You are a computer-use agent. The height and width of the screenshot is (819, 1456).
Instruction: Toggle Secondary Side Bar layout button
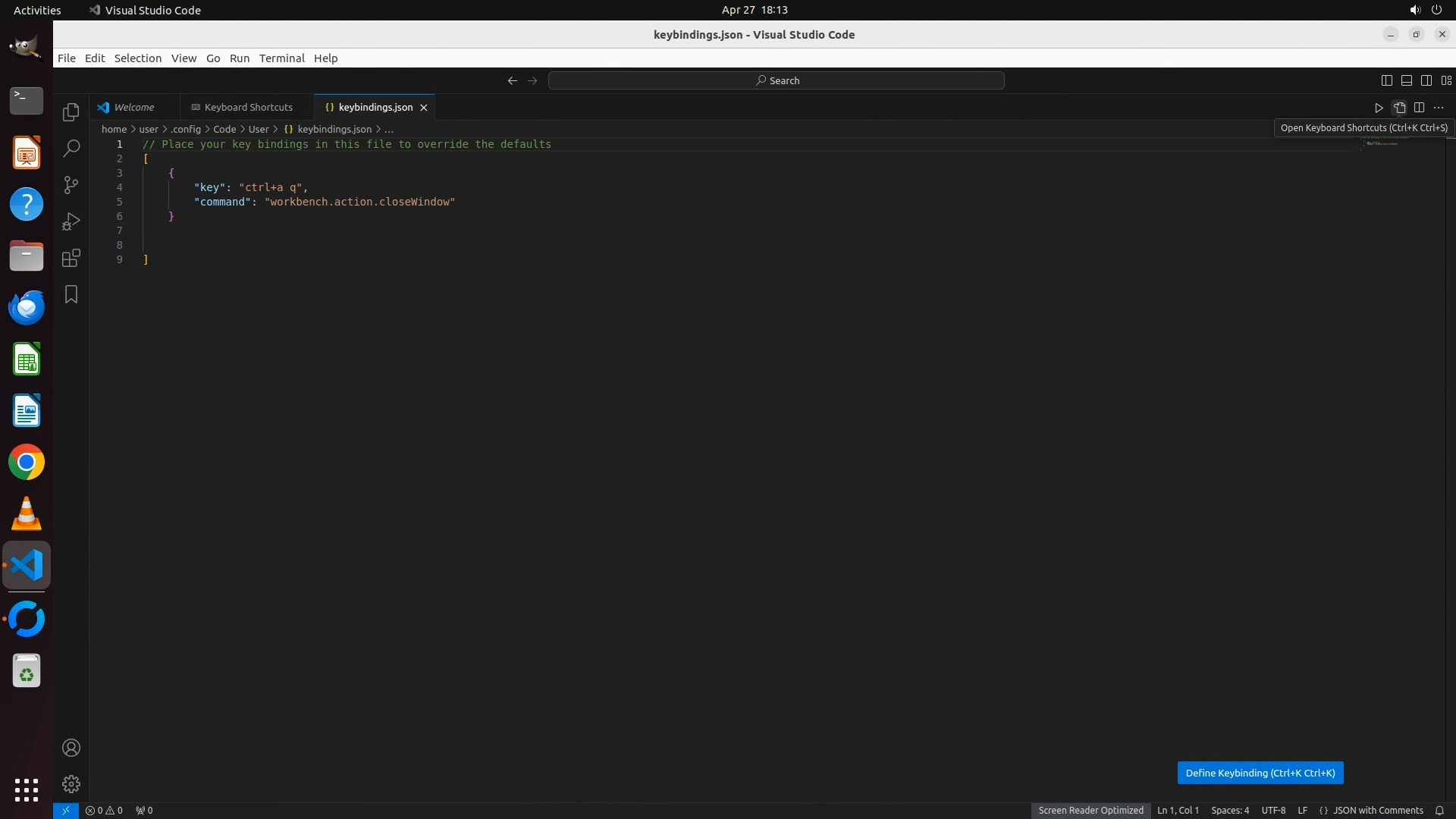click(1426, 80)
